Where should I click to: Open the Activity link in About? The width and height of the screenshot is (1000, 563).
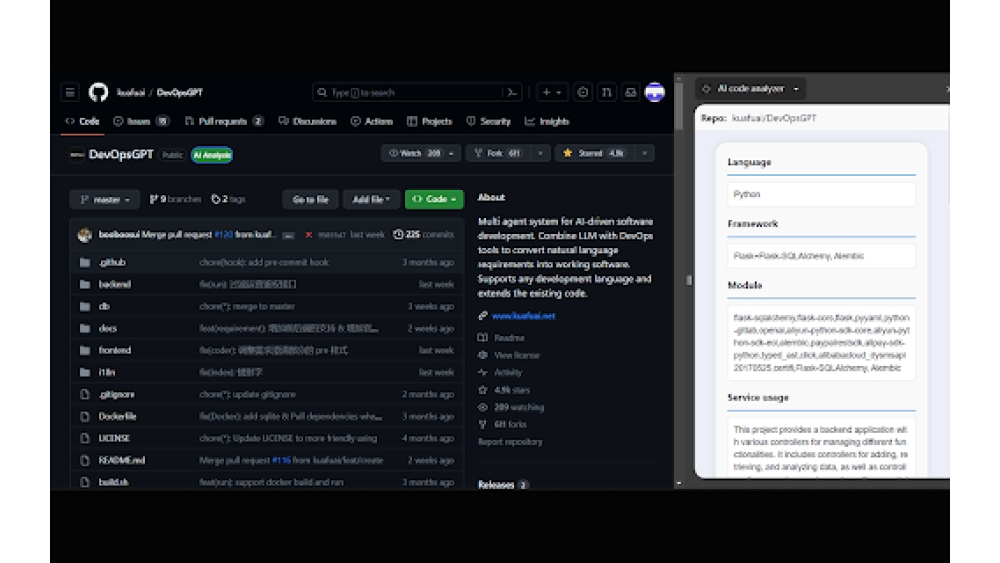point(508,372)
